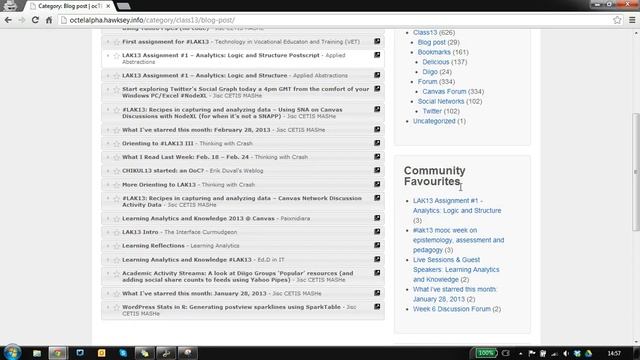Image resolution: width=640 pixels, height=360 pixels.
Task: Open Skype from the taskbar
Action: [x=123, y=353]
